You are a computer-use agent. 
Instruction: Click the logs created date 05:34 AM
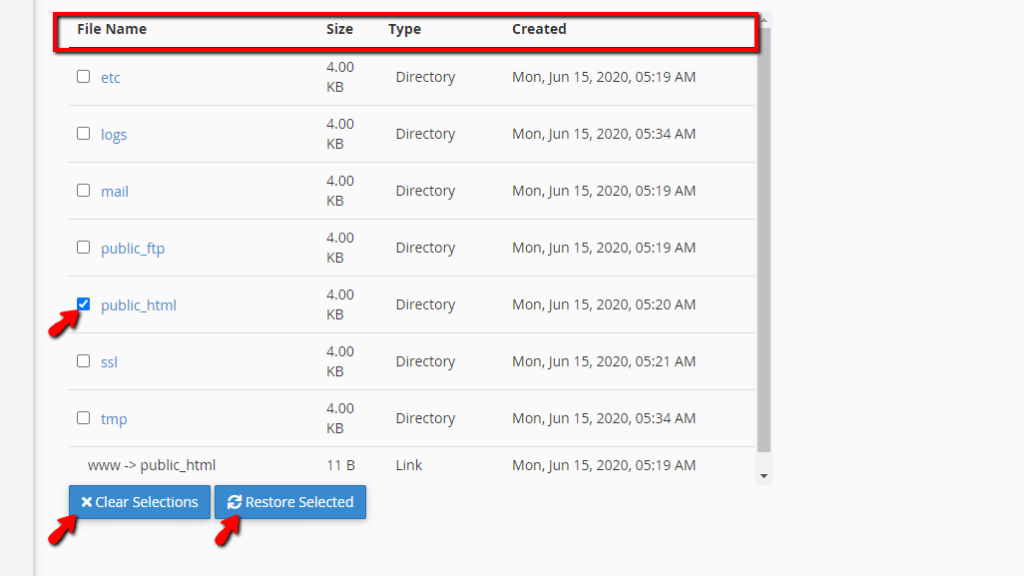click(603, 134)
